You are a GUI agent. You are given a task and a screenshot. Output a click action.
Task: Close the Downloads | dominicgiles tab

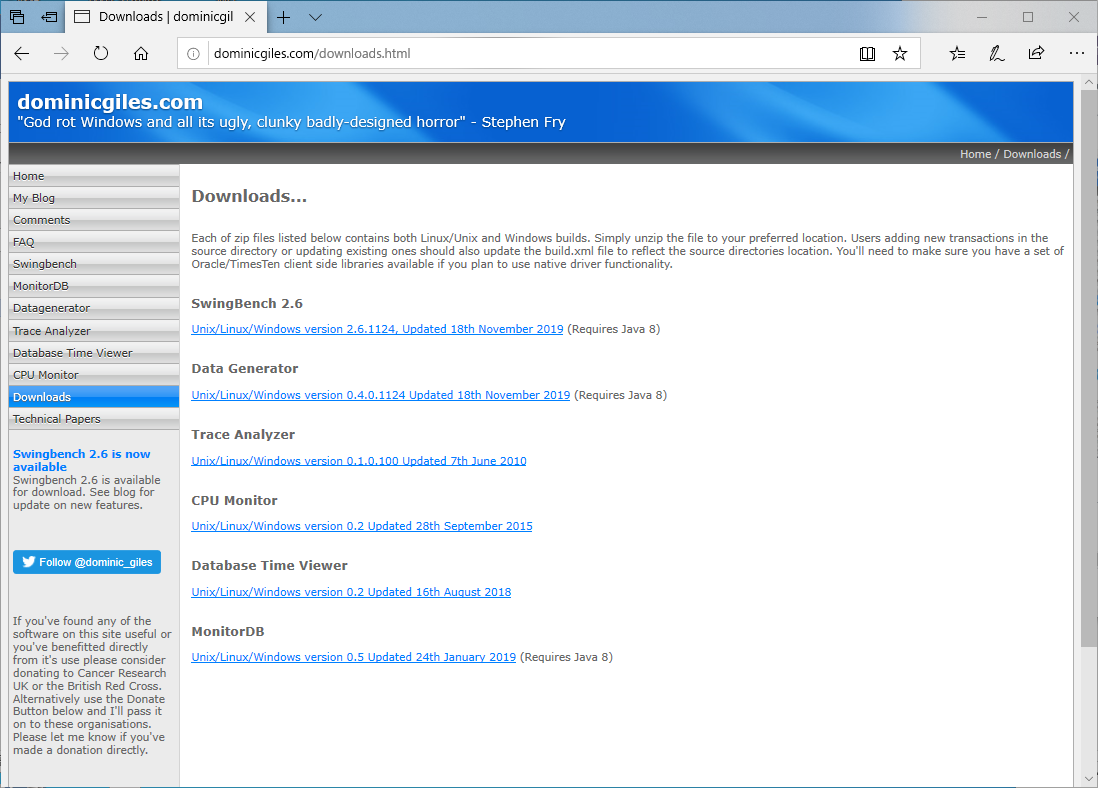(x=250, y=17)
